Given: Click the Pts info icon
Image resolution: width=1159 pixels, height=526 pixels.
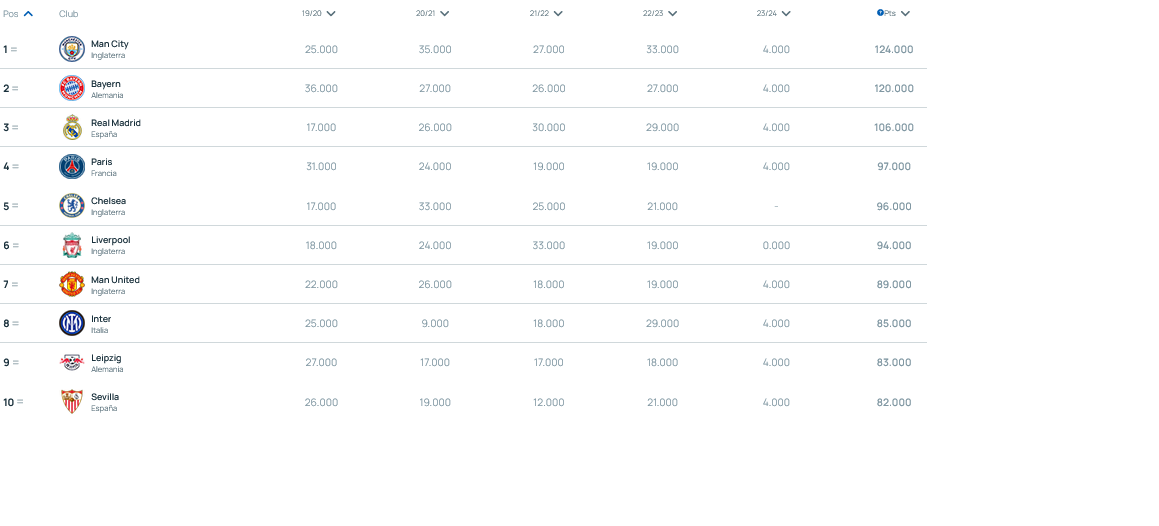Looking at the screenshot, I should tap(880, 13).
